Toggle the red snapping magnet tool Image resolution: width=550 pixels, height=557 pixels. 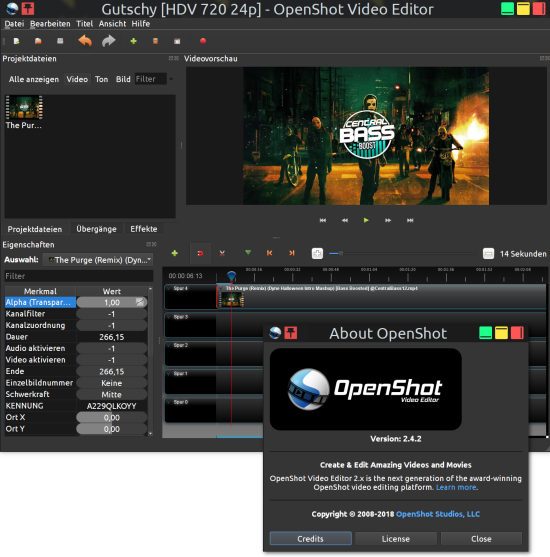pos(200,253)
